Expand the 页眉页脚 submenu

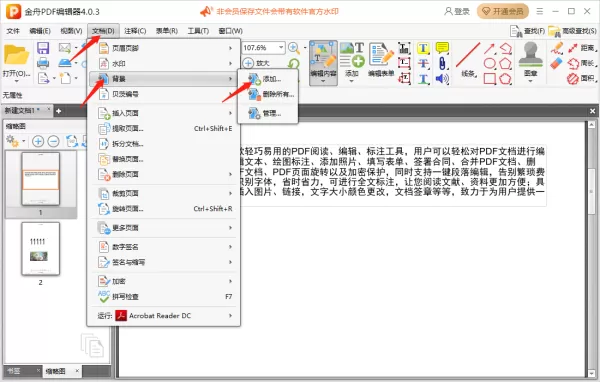pos(164,48)
